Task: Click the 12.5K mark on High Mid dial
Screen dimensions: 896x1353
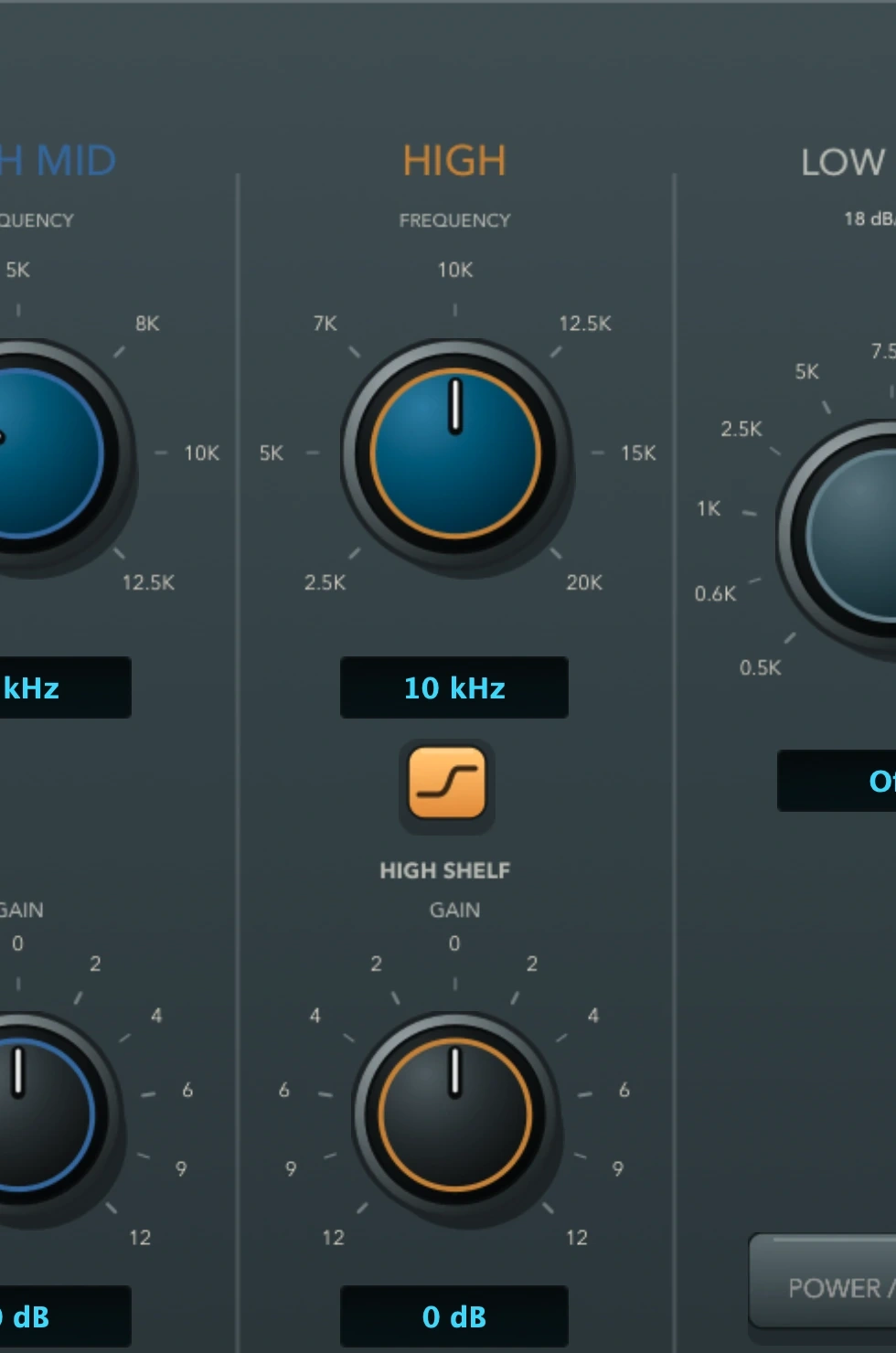Action: [x=148, y=582]
